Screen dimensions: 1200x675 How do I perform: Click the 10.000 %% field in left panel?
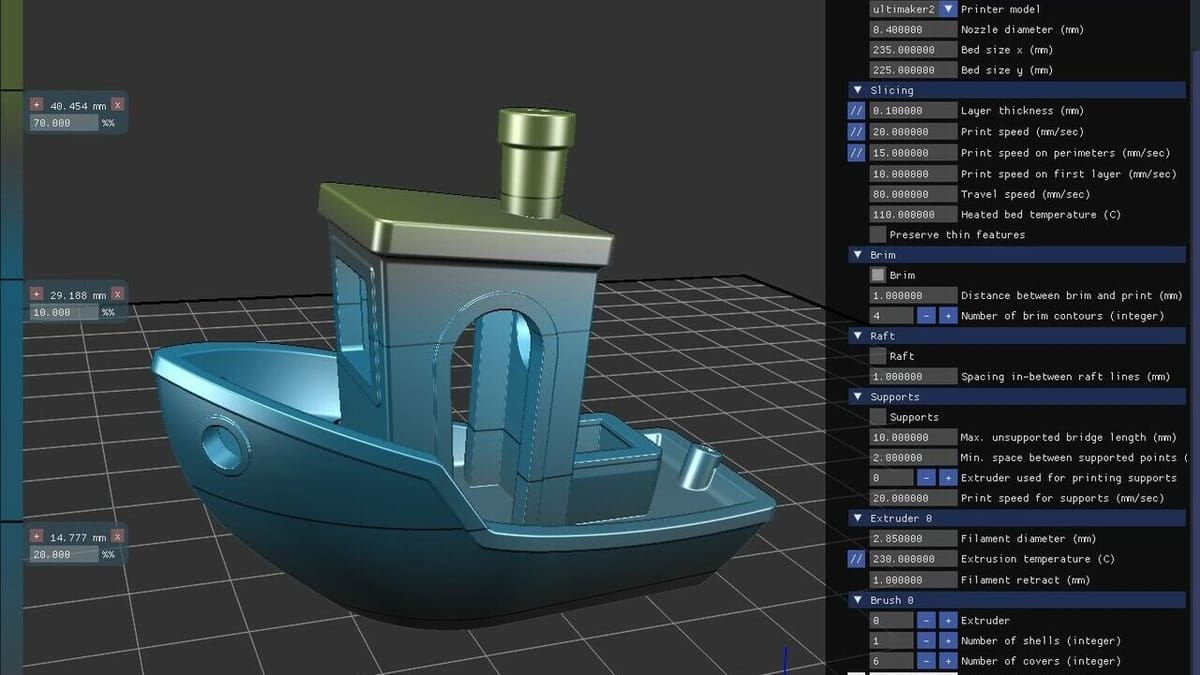point(64,312)
